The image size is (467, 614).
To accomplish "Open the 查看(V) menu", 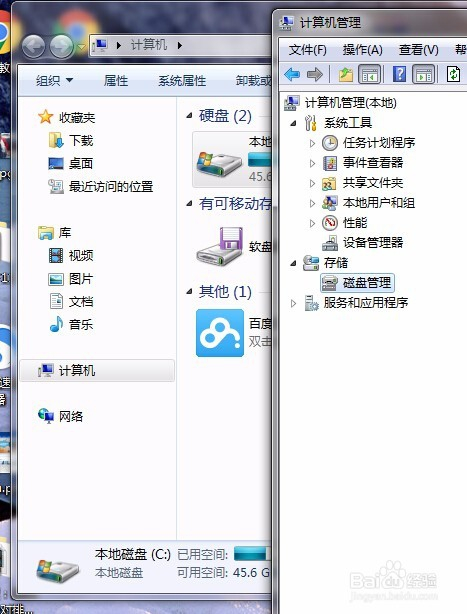I will point(418,50).
